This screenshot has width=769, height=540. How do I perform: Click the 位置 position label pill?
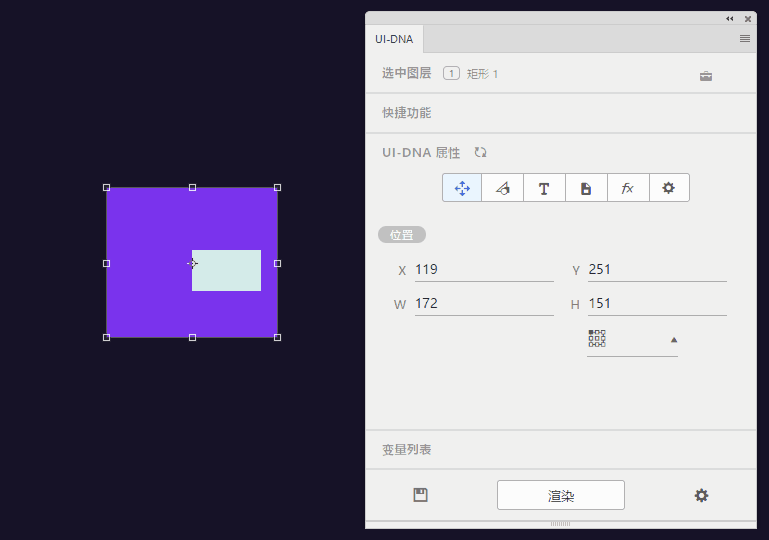click(402, 235)
